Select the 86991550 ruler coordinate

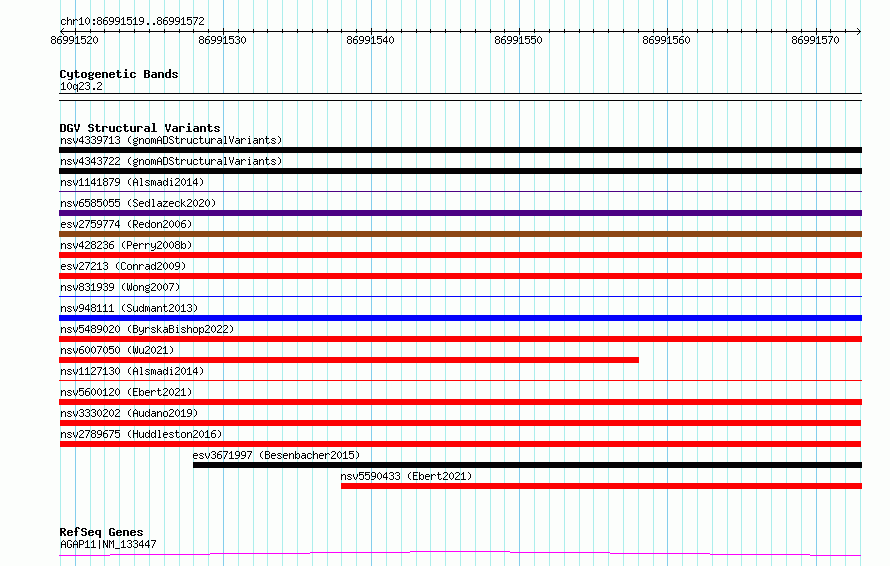tap(518, 40)
